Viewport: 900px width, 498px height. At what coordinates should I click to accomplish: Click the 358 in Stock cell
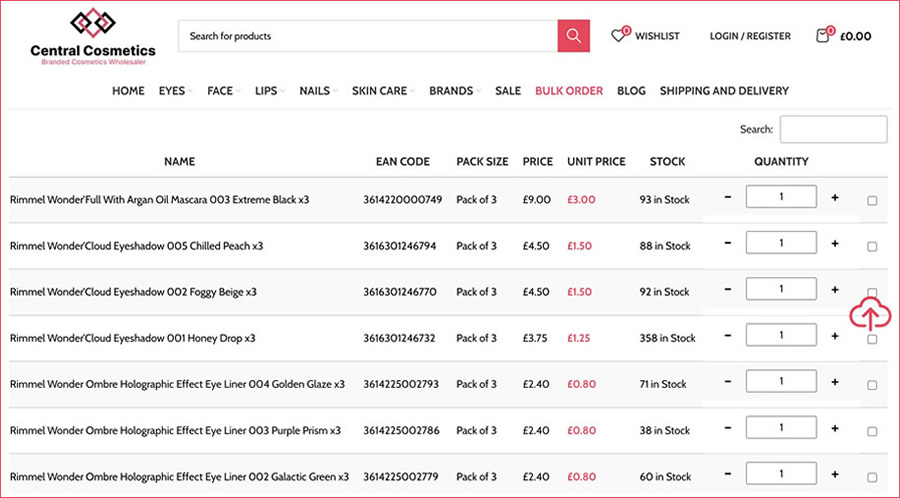tap(668, 338)
